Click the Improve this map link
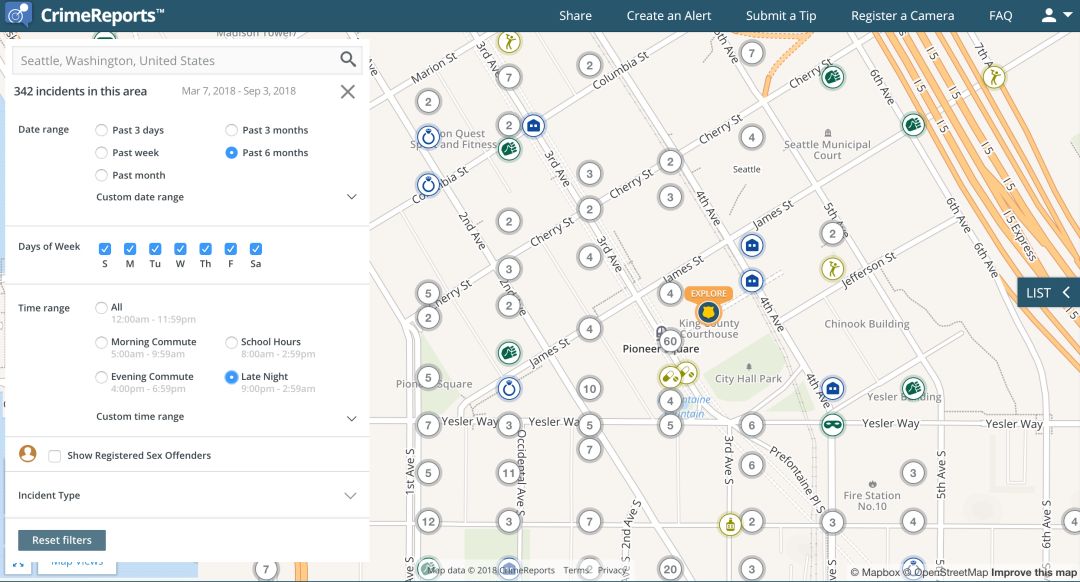Screen dimensions: 1080x582 (1033, 572)
